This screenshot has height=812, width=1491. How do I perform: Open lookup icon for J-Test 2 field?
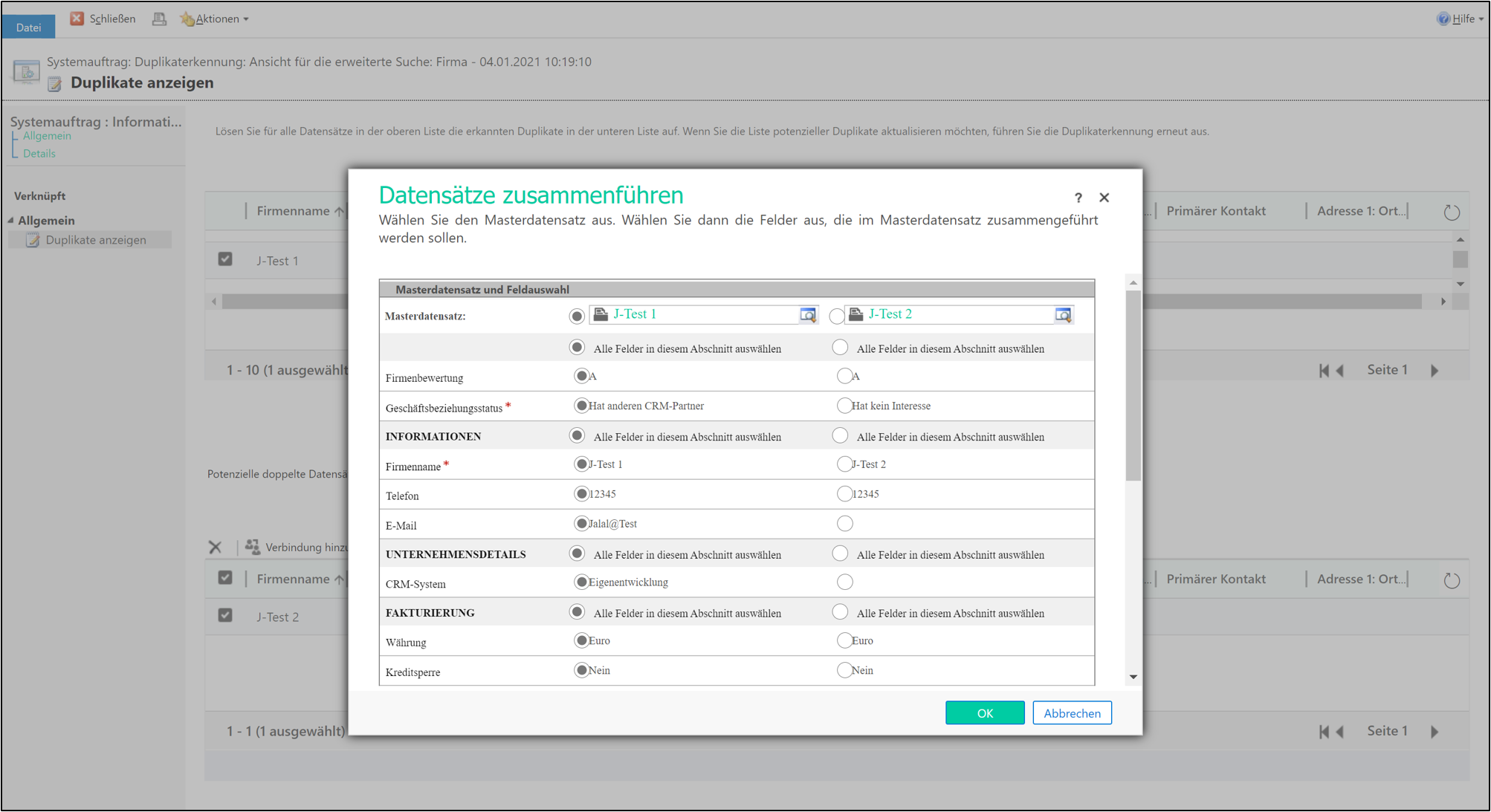1064,315
